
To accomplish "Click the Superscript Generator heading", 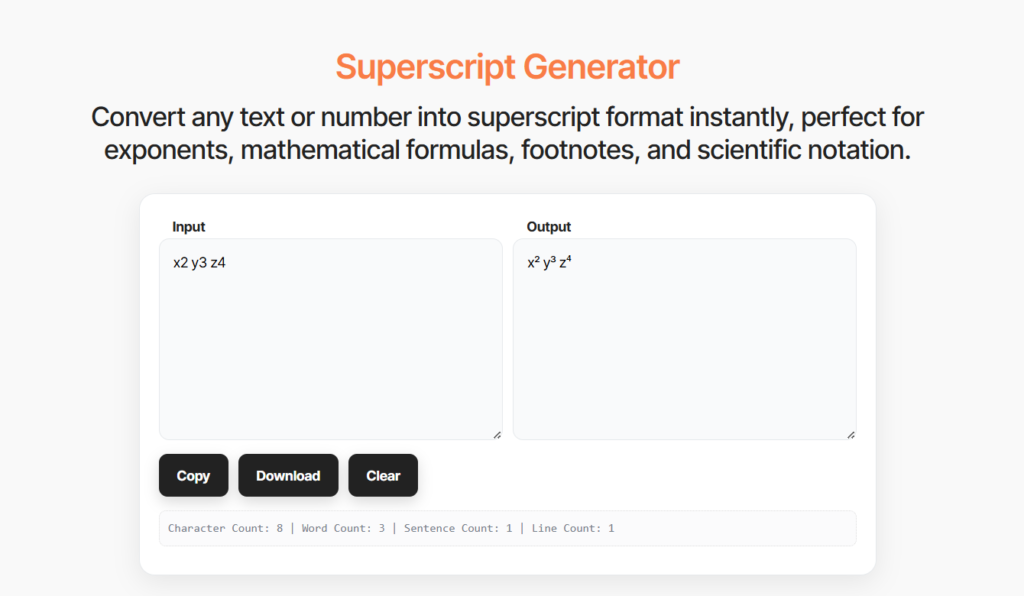I will pyautogui.click(x=507, y=66).
